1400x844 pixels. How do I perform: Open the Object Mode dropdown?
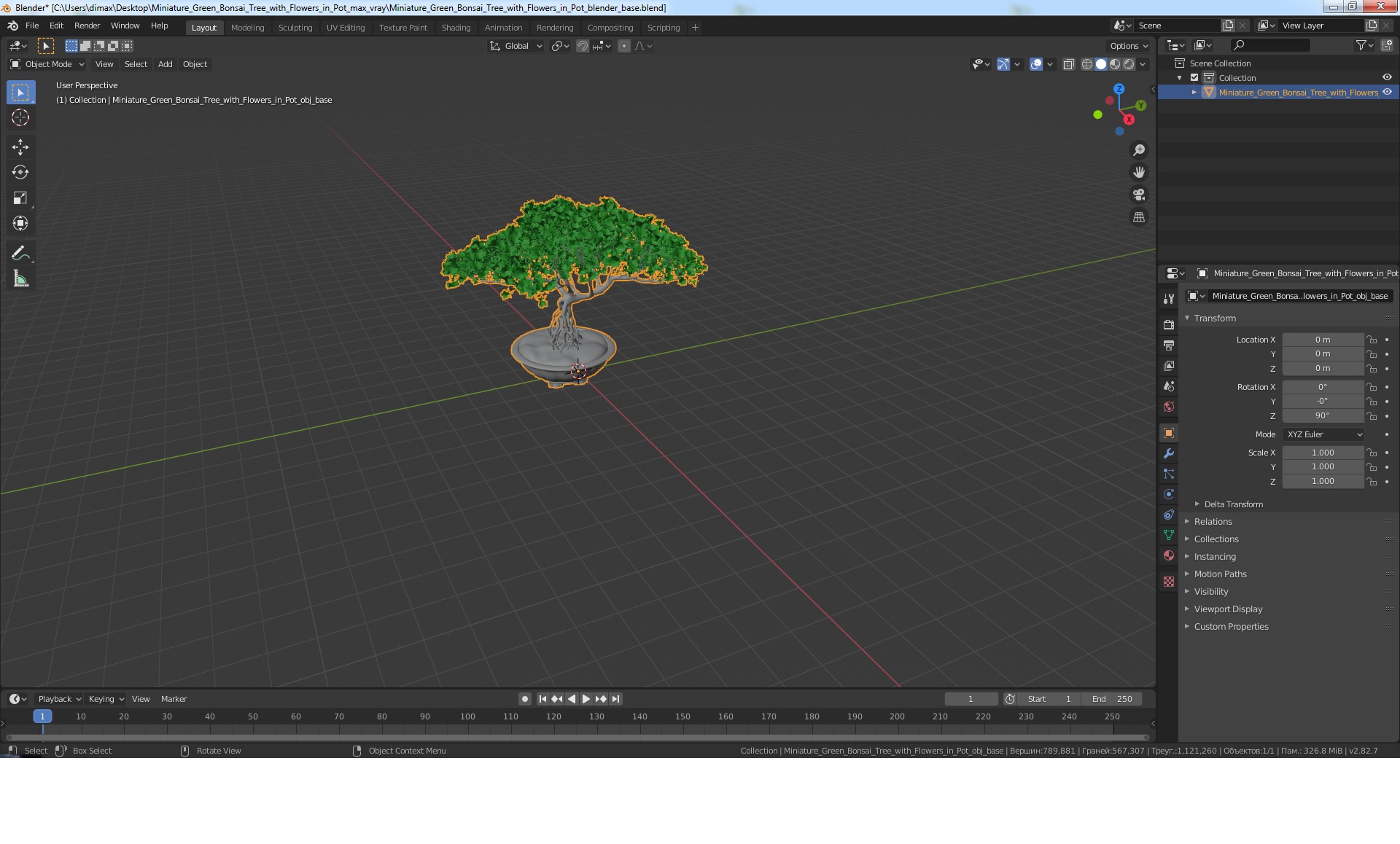tap(47, 64)
